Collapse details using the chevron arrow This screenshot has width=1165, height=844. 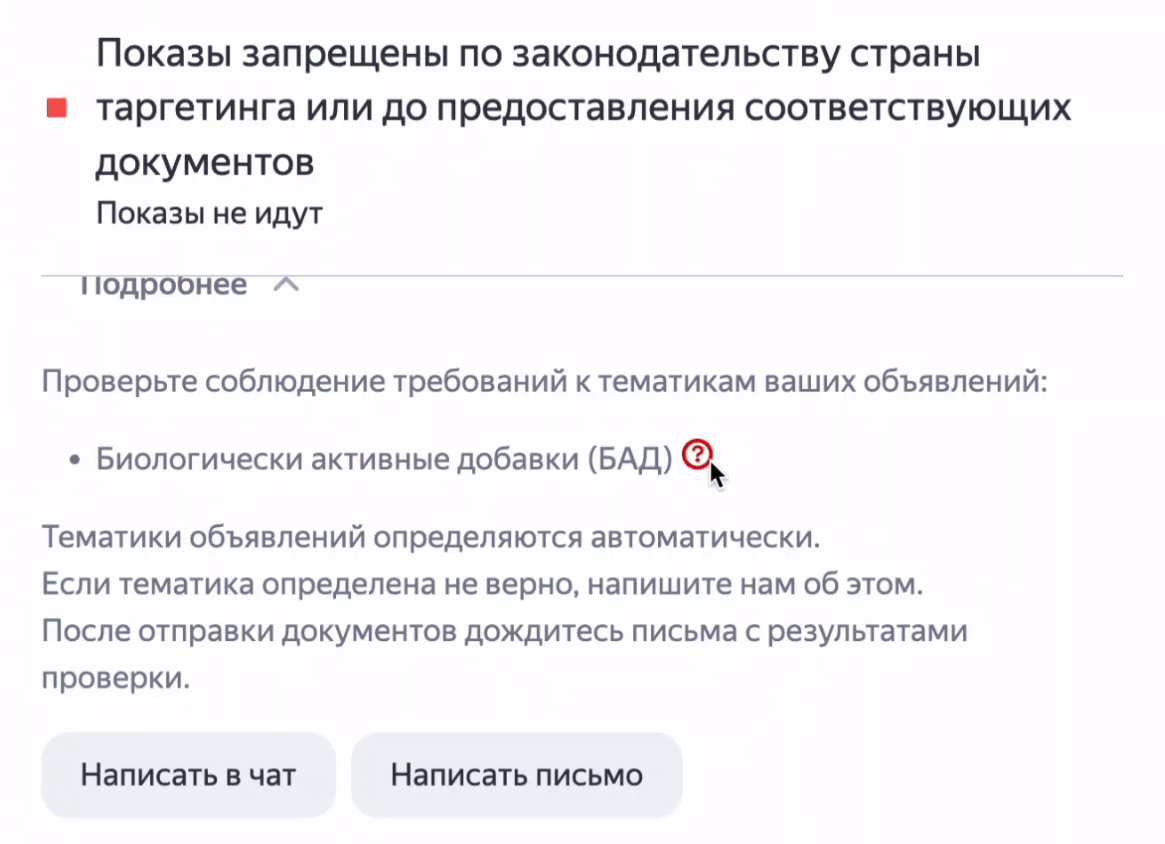(286, 286)
